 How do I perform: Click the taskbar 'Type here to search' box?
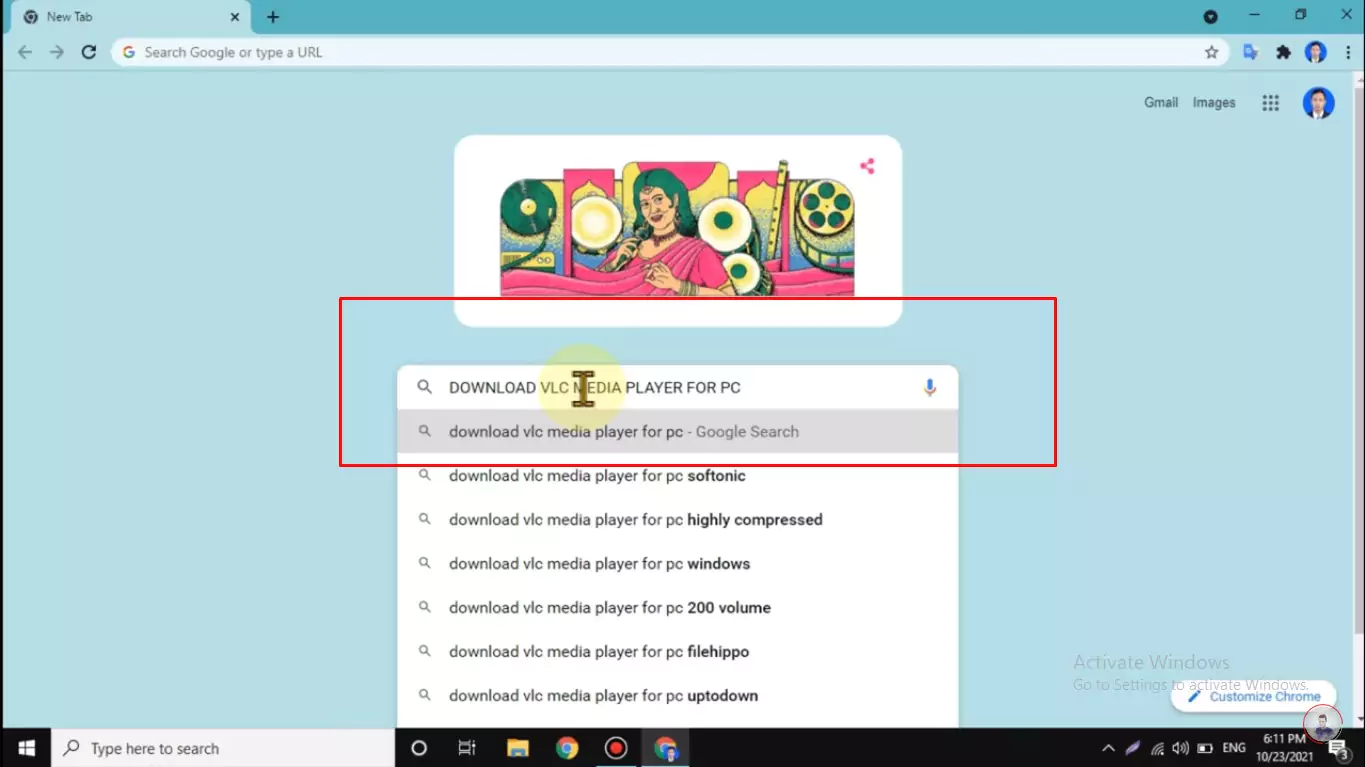pyautogui.click(x=223, y=748)
